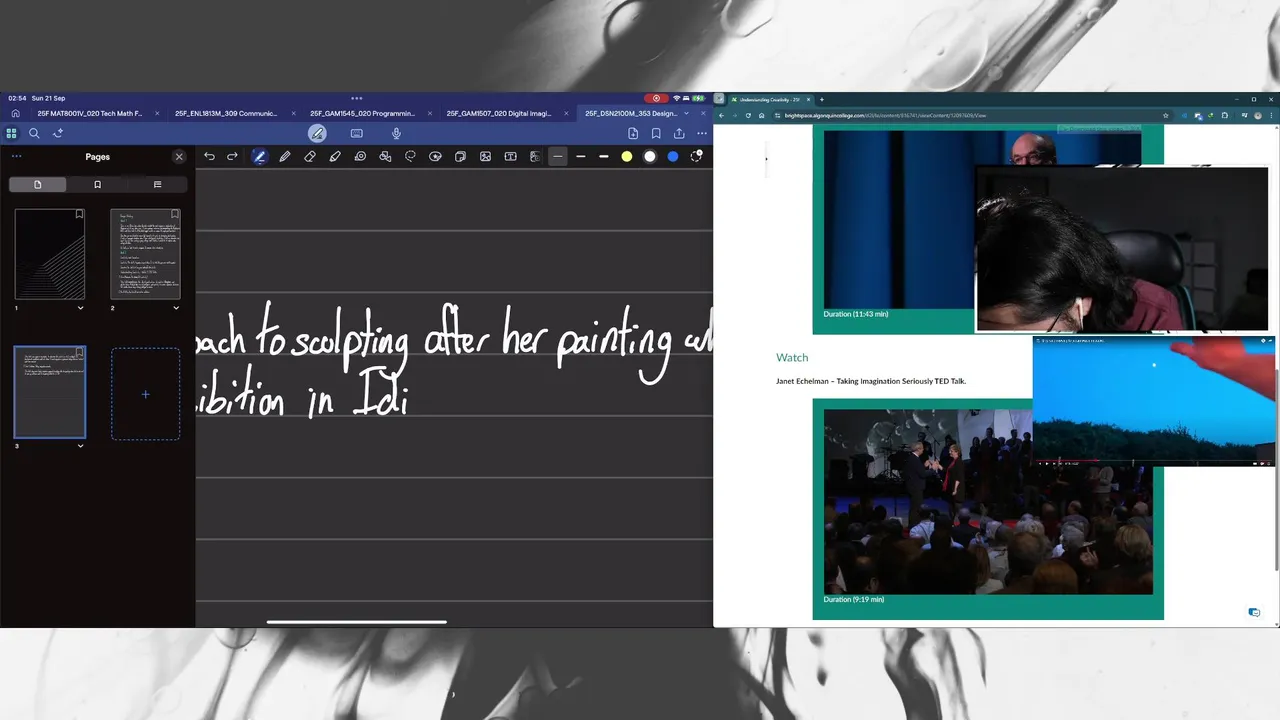Select the Lasso tool
The width and height of the screenshot is (1280, 720).
click(x=410, y=156)
